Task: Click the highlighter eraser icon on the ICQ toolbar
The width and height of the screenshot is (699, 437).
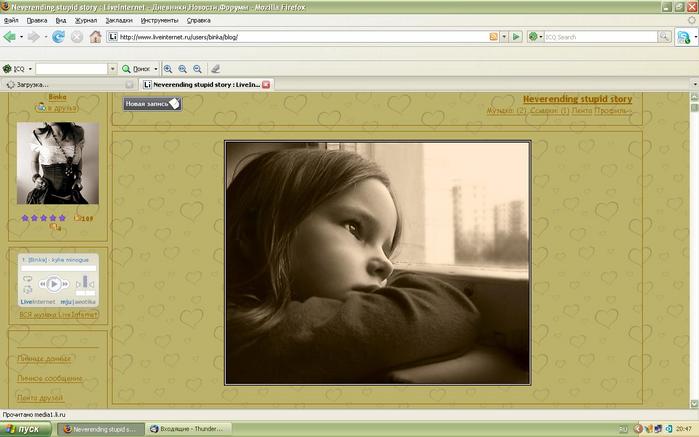Action: pos(215,69)
